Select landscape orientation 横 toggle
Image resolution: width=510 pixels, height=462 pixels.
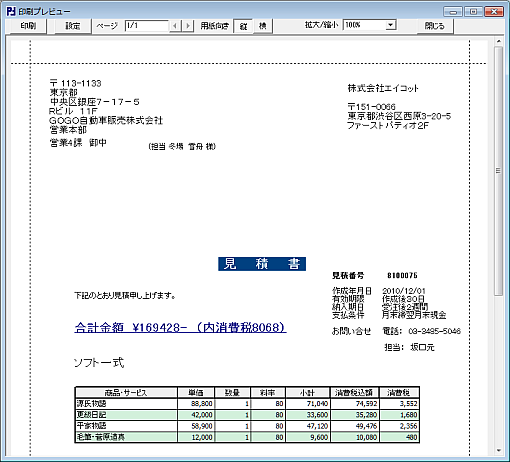click(263, 26)
